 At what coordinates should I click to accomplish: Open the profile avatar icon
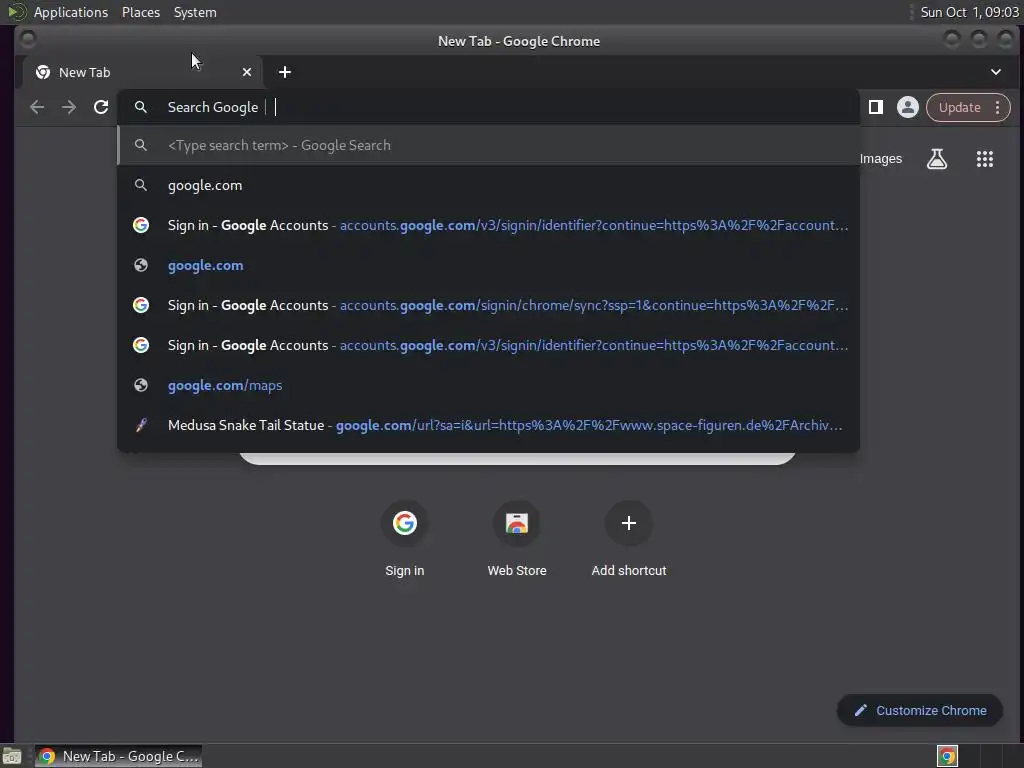[907, 107]
